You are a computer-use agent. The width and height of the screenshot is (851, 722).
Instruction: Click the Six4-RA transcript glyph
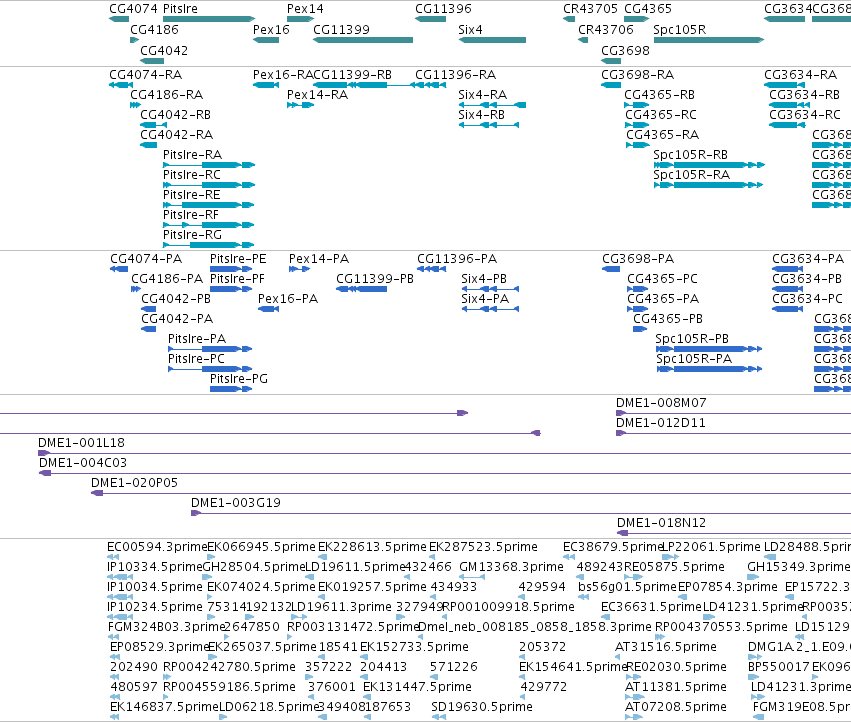(x=492, y=105)
